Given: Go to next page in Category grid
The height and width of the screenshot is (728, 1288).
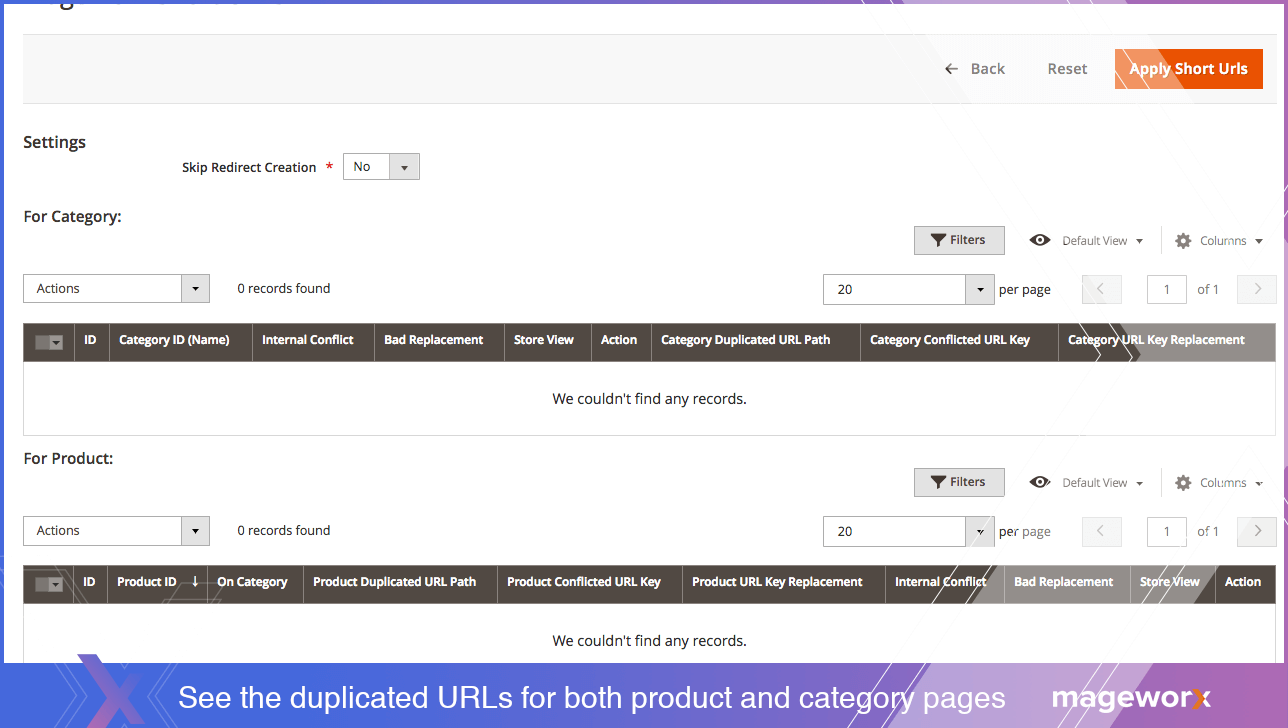Looking at the screenshot, I should point(1257,289).
